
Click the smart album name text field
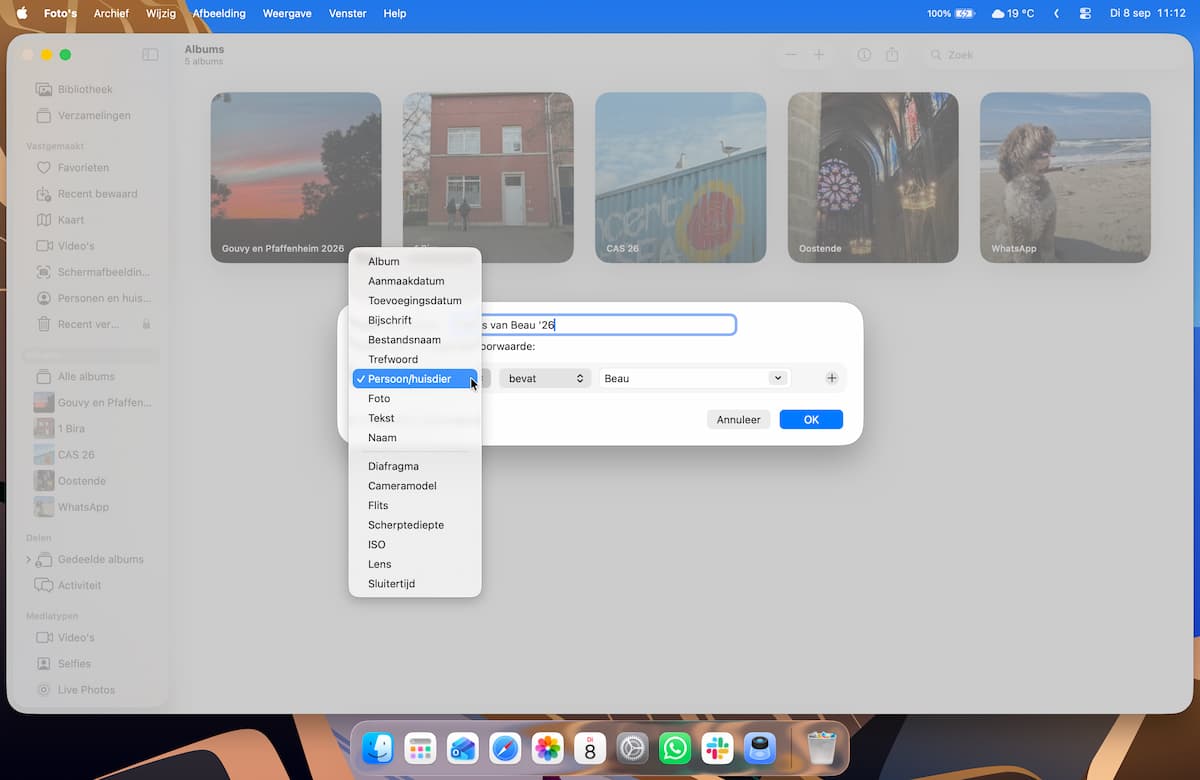click(x=593, y=325)
